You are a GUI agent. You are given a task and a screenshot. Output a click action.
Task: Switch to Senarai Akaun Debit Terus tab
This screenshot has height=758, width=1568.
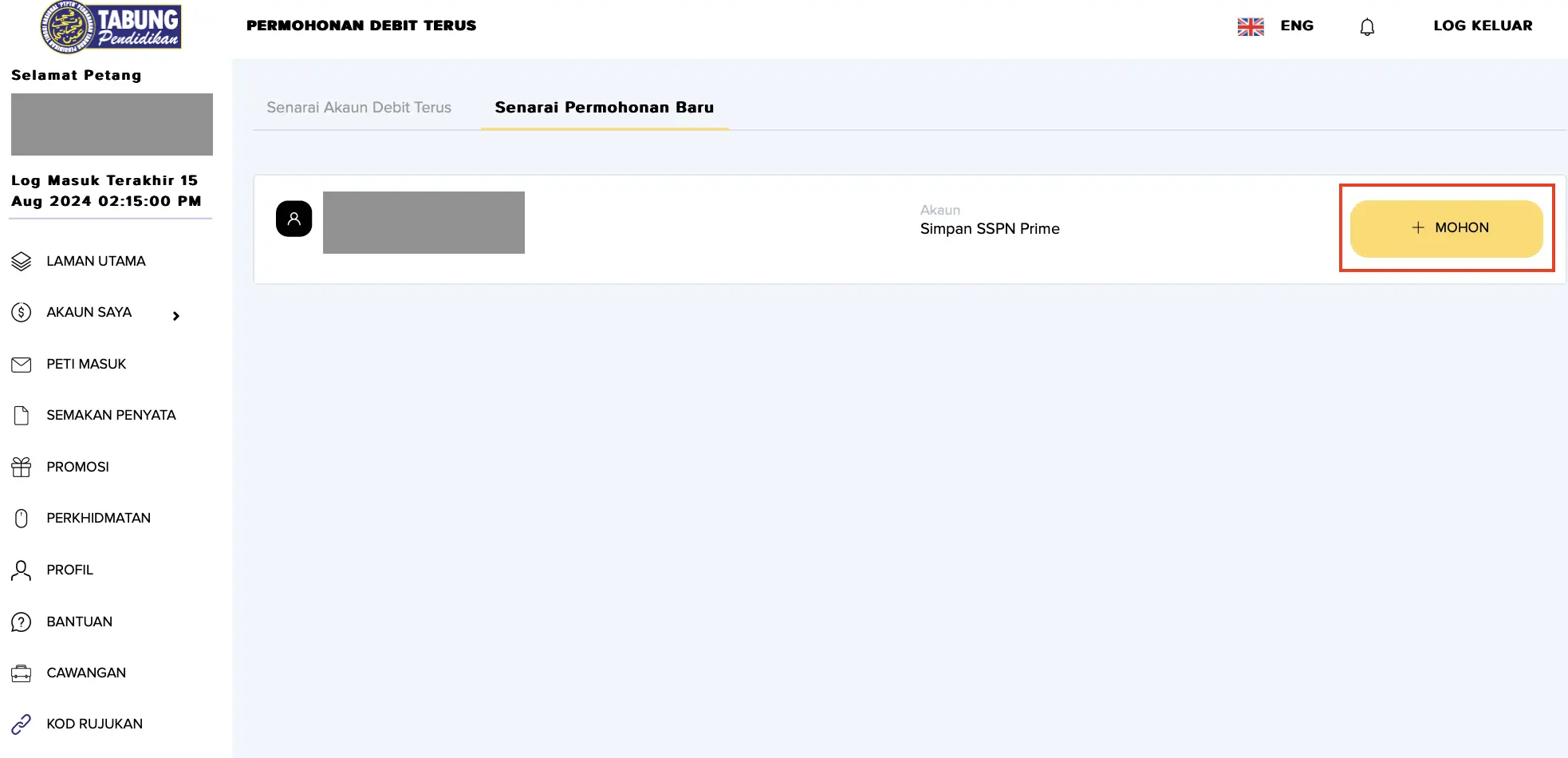[x=359, y=107]
